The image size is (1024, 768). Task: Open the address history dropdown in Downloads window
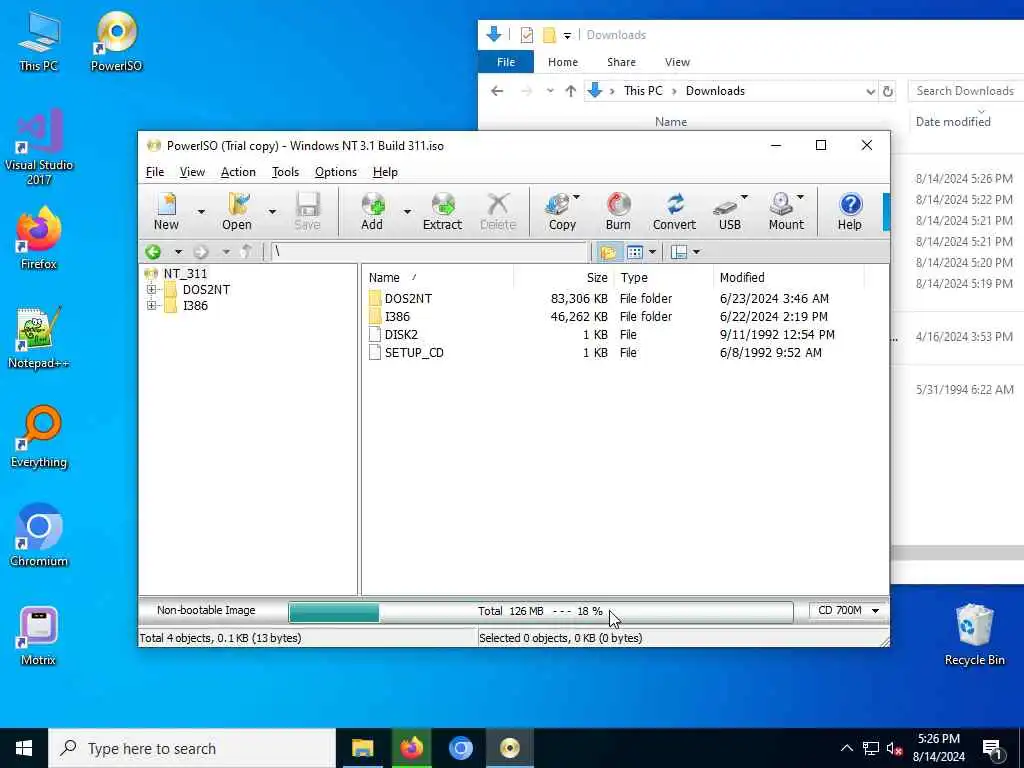(871, 91)
